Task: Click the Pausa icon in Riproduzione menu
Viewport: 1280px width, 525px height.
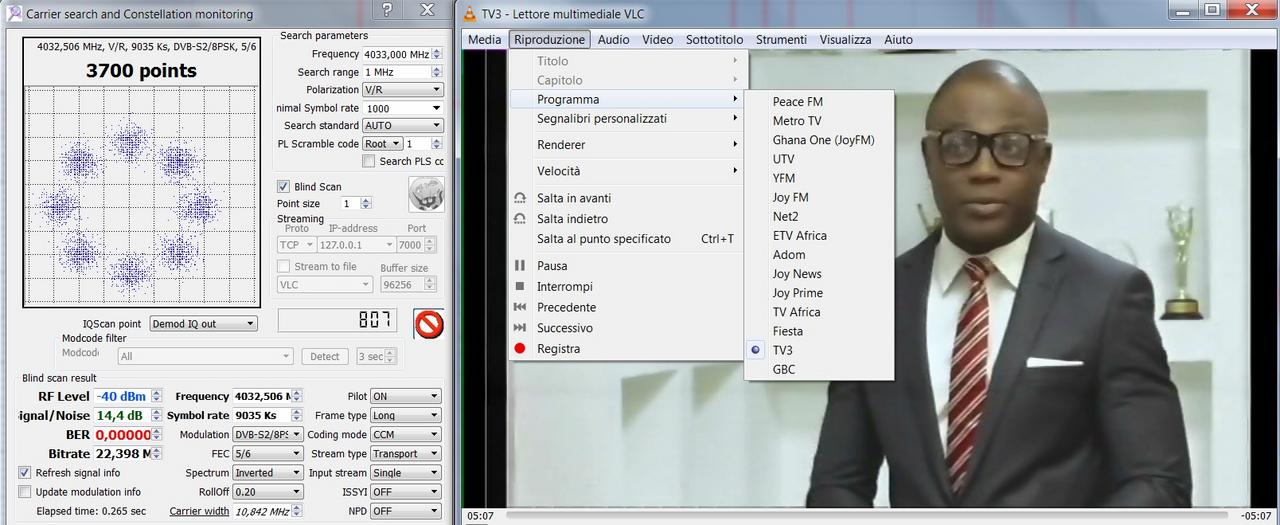Action: tap(519, 266)
